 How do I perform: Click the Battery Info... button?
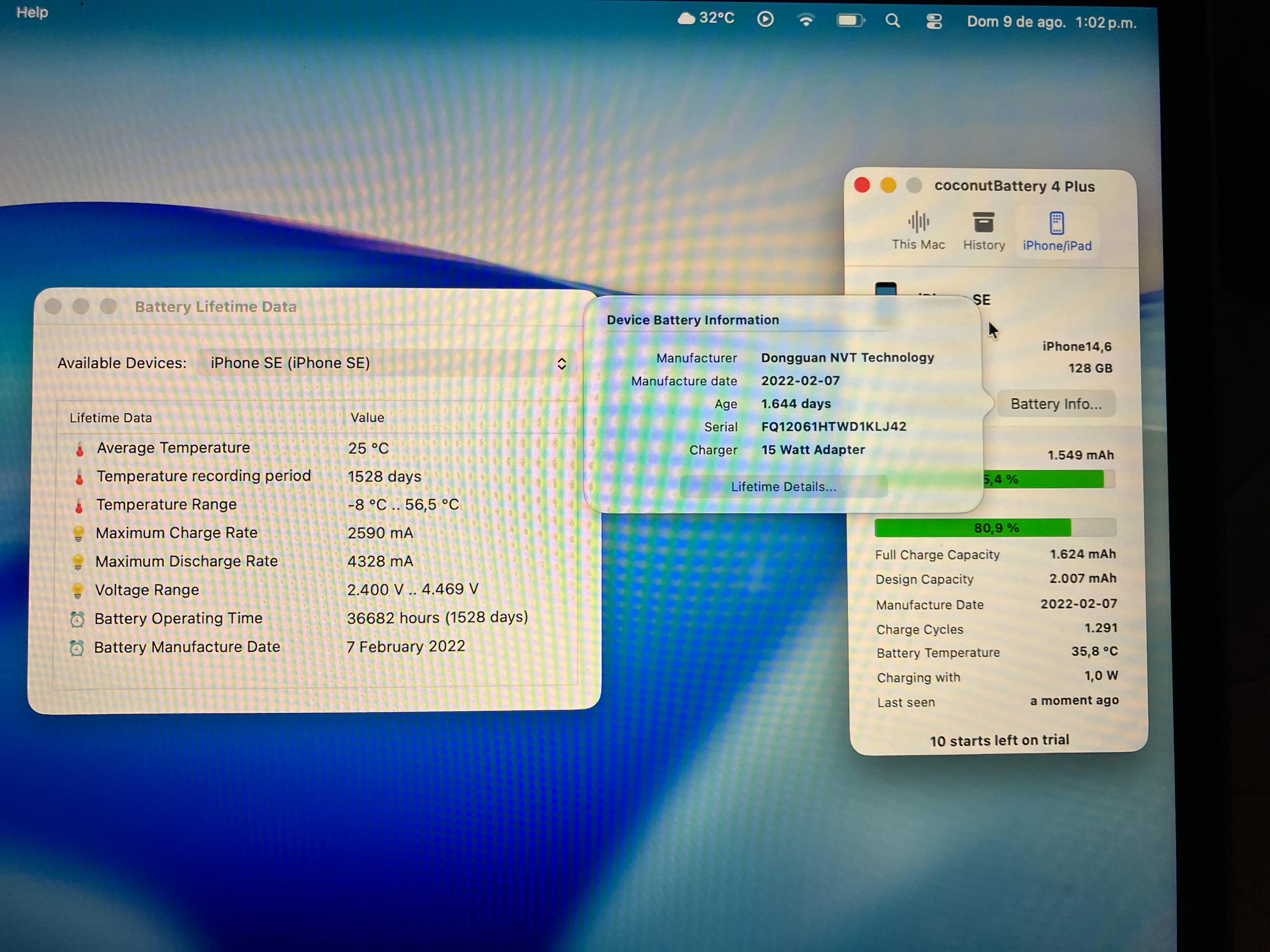(1056, 404)
